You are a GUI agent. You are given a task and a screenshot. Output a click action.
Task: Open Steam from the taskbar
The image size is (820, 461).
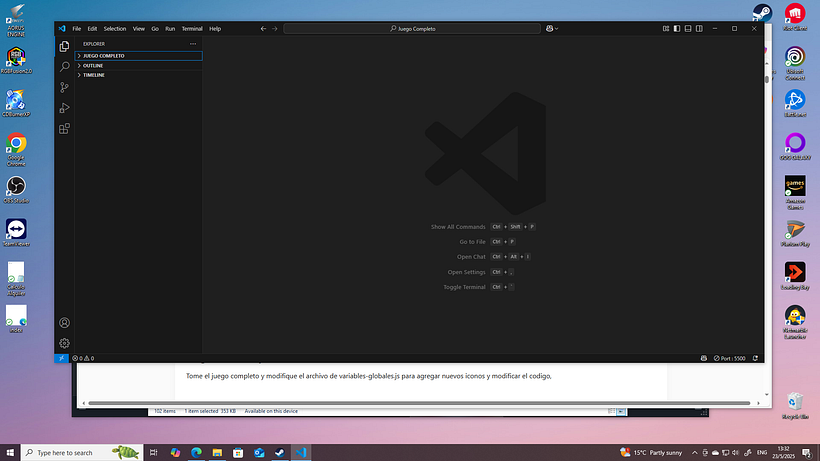(280, 453)
